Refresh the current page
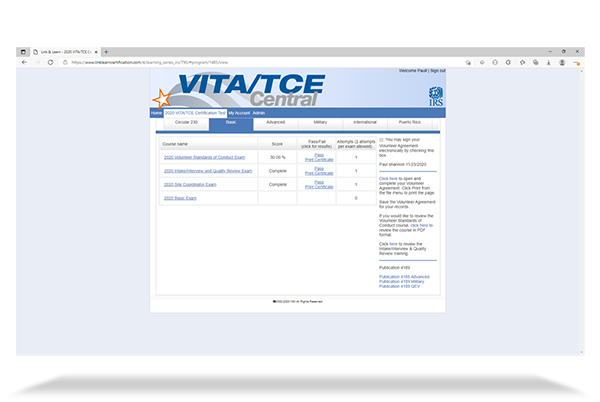The height and width of the screenshot is (402, 600). tap(50, 62)
